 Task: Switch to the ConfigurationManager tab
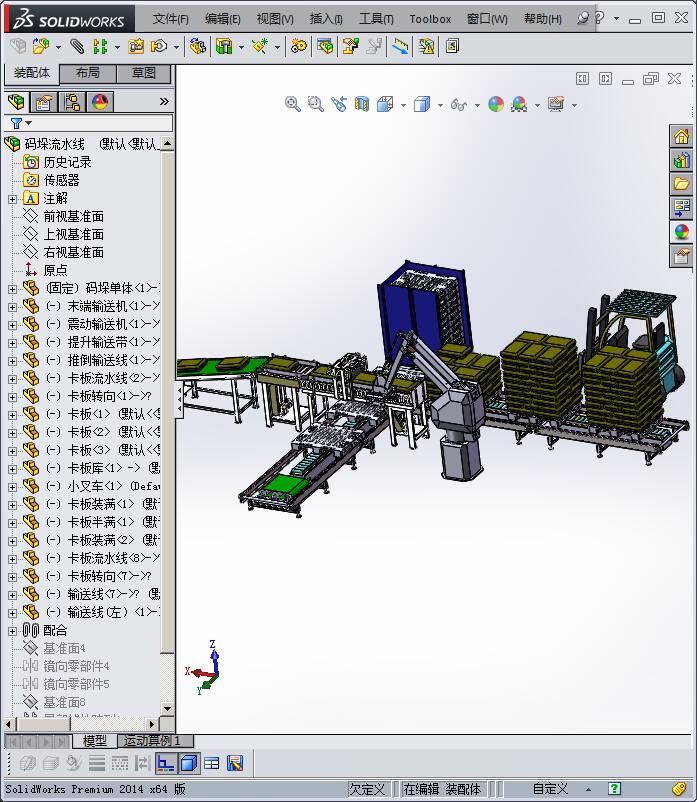click(x=72, y=102)
